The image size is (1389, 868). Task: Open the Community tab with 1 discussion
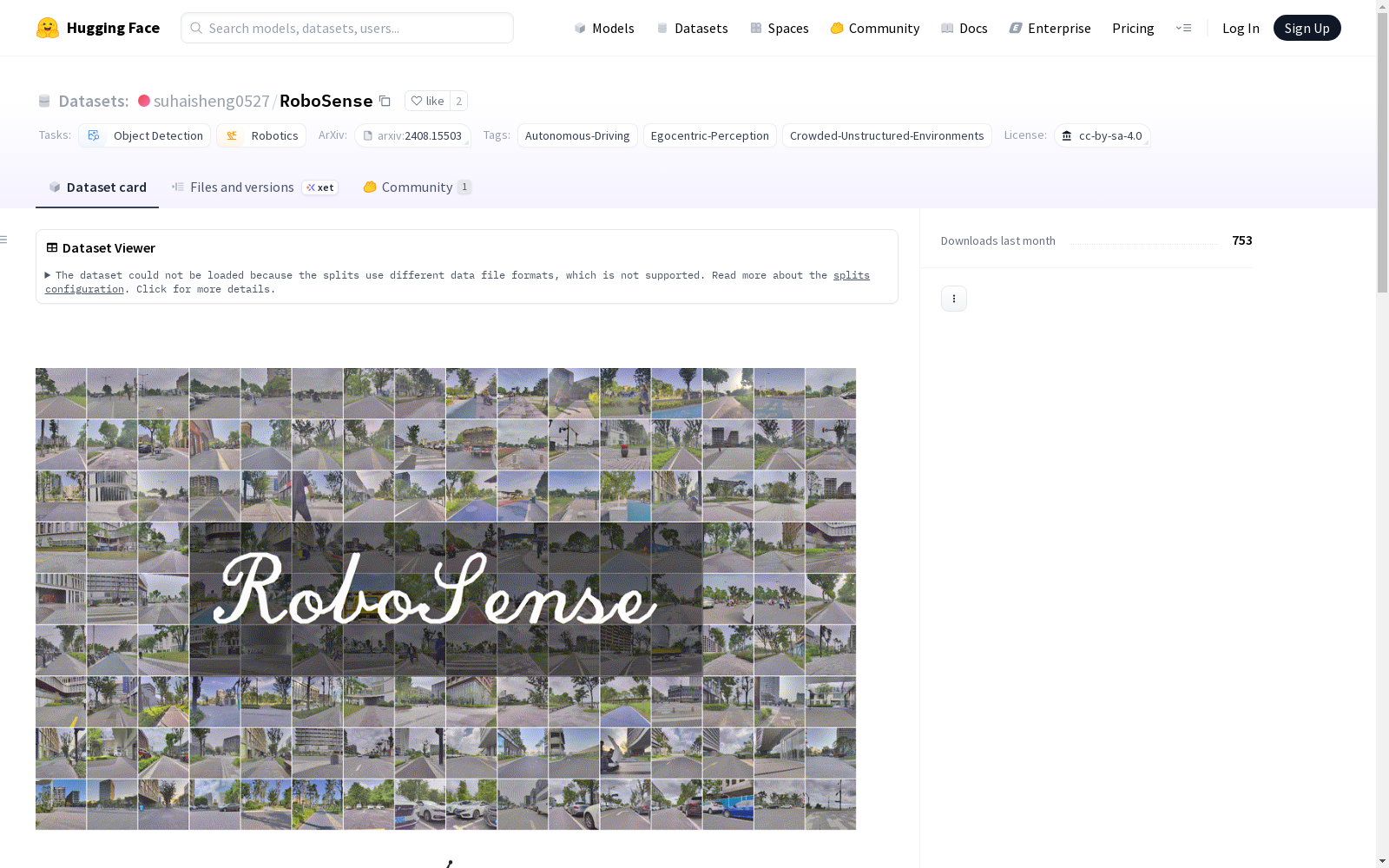(x=417, y=187)
